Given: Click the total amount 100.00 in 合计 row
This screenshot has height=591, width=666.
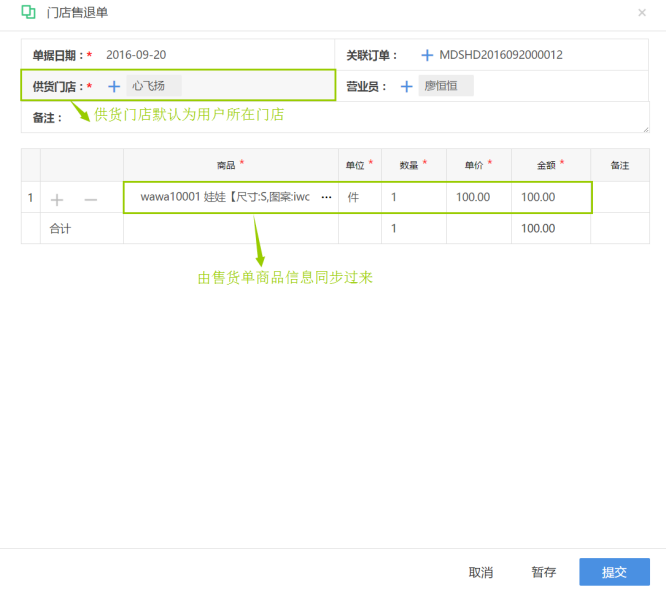Looking at the screenshot, I should pyautogui.click(x=538, y=229).
